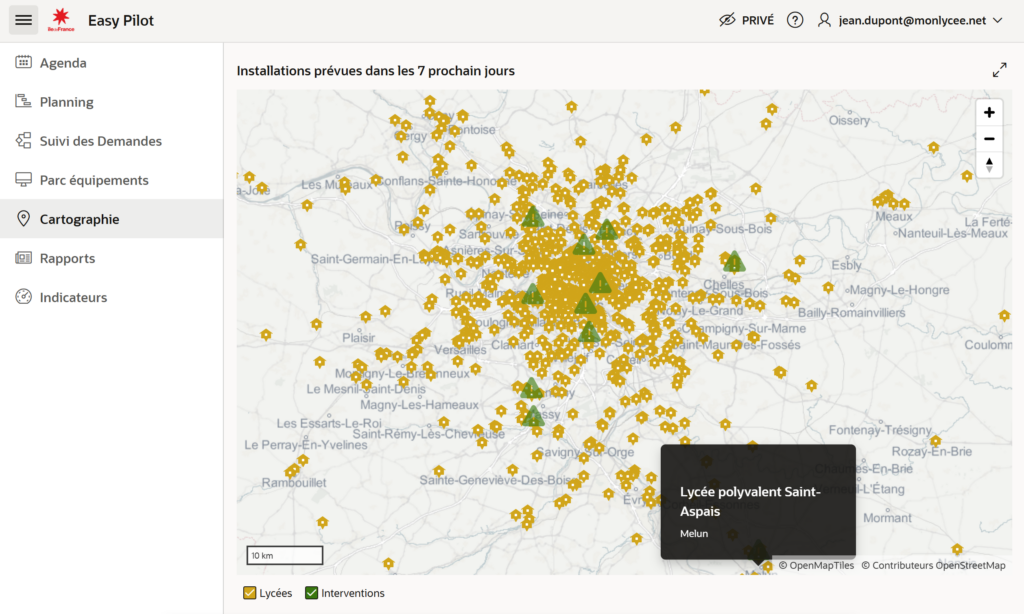This screenshot has width=1024, height=614.
Task: Click the Easy Pilot application title
Action: (x=121, y=20)
